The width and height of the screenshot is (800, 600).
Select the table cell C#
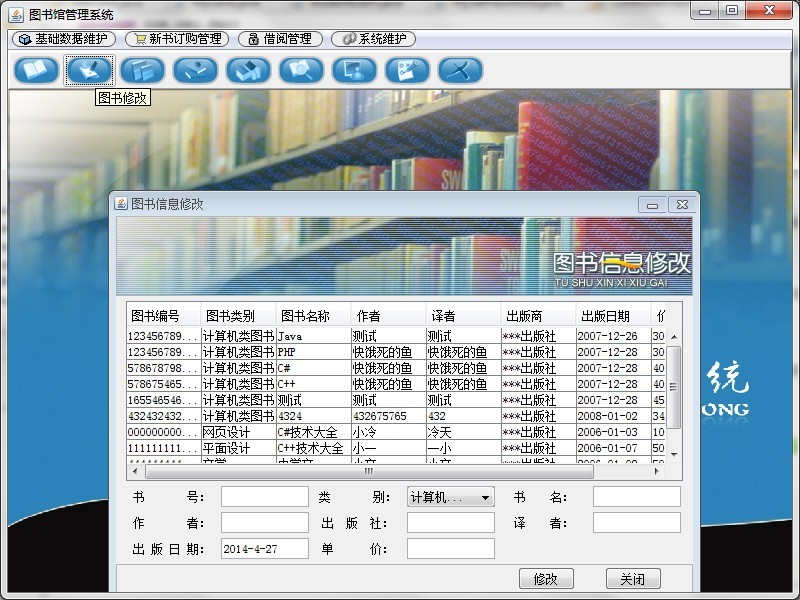(313, 368)
